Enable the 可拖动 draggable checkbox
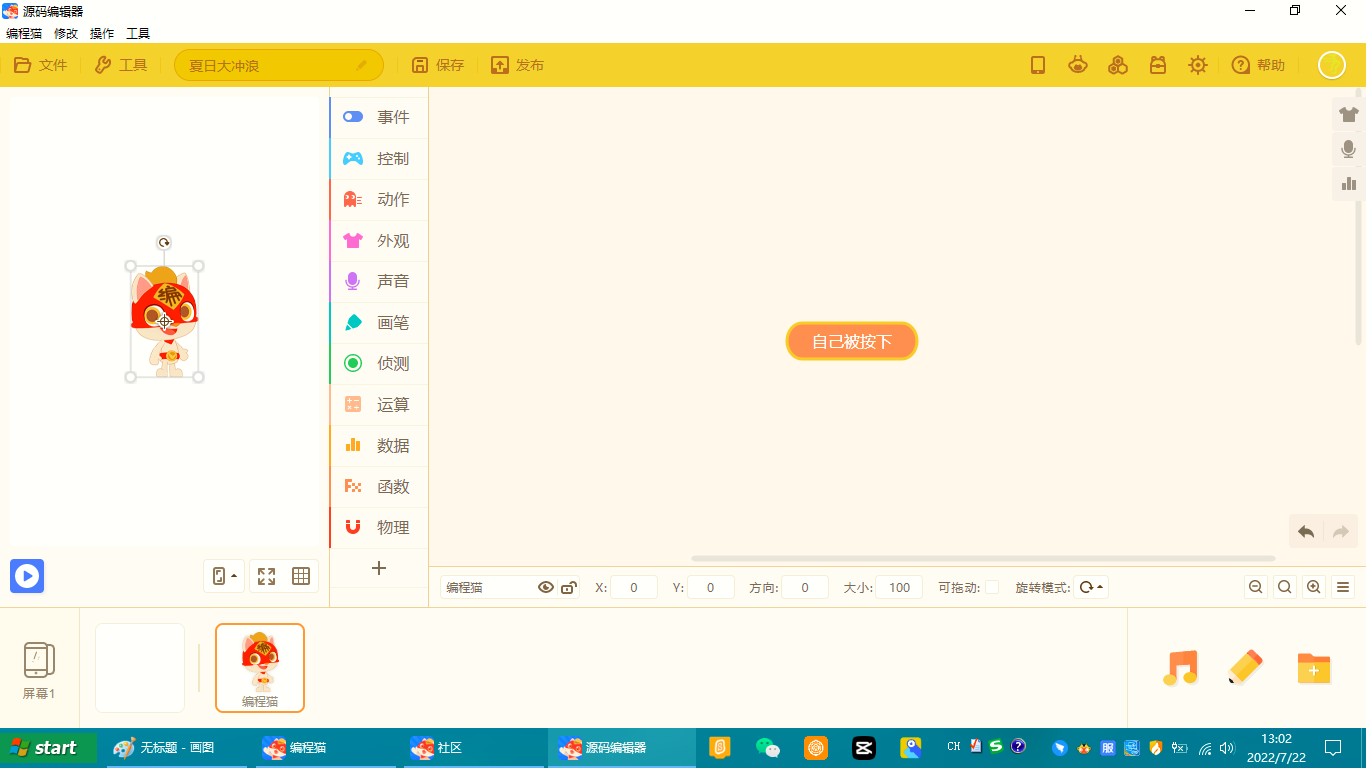Image resolution: width=1366 pixels, height=768 pixels. click(x=992, y=587)
